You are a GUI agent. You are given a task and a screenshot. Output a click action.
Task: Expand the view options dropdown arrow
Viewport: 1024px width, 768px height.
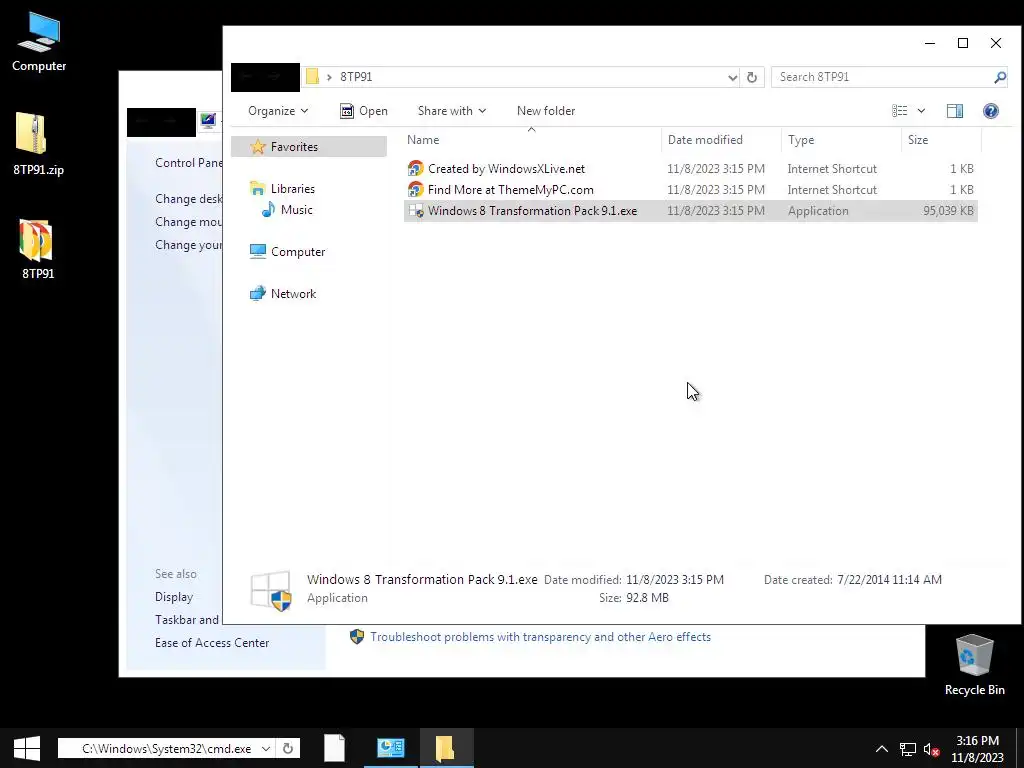point(921,111)
